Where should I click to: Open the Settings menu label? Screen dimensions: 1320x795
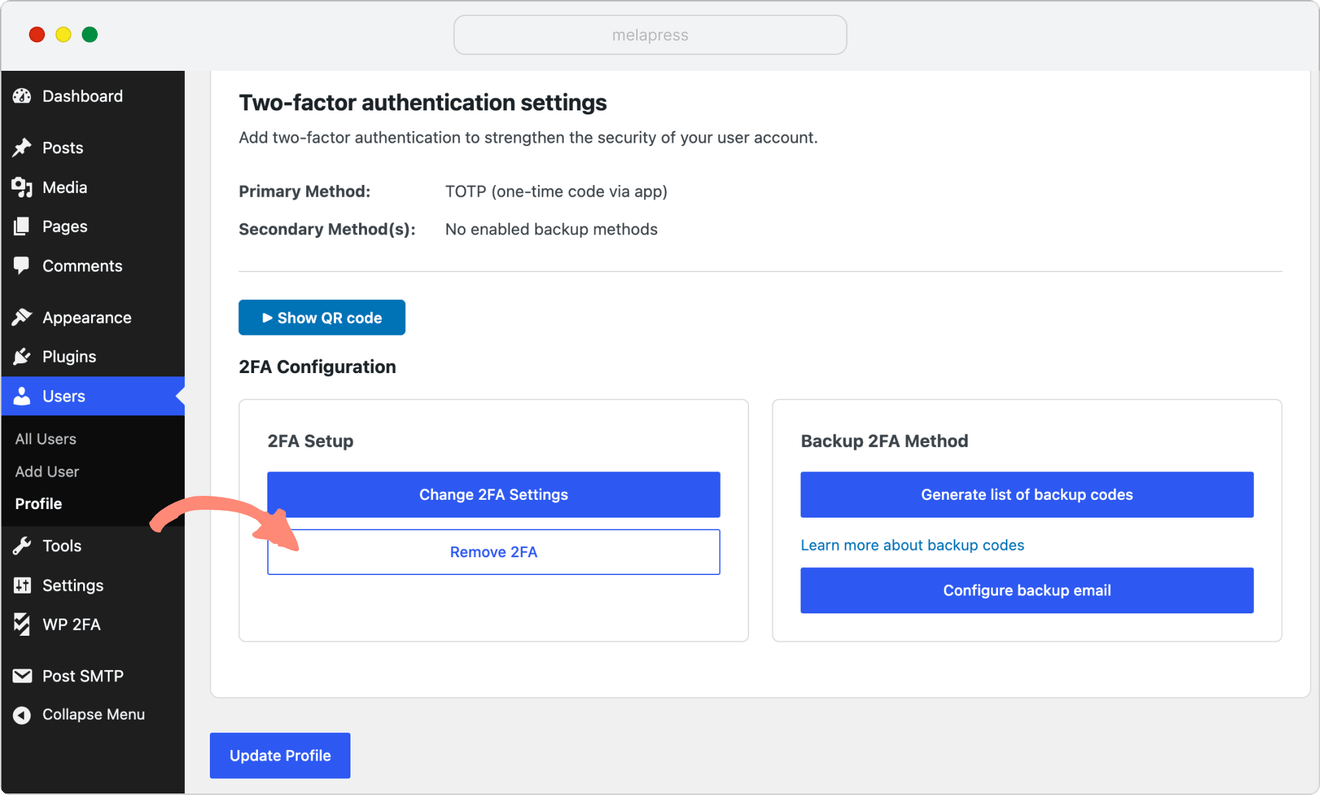click(73, 585)
